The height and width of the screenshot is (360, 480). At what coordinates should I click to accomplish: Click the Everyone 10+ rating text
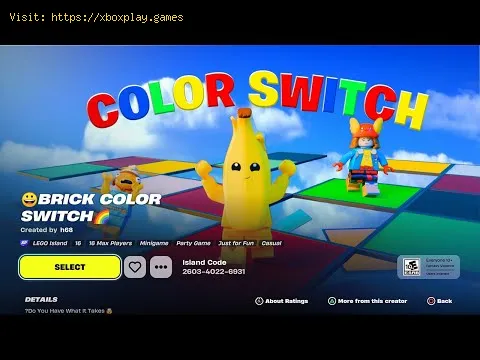439,260
